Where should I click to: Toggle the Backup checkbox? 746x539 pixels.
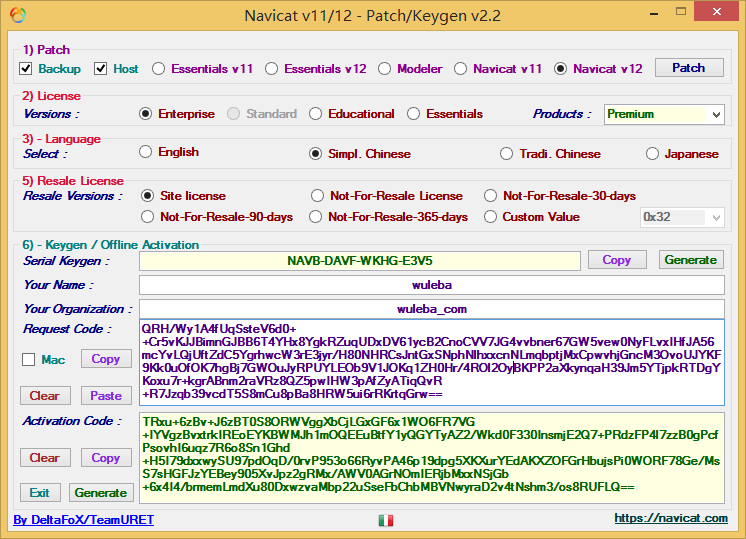26,69
